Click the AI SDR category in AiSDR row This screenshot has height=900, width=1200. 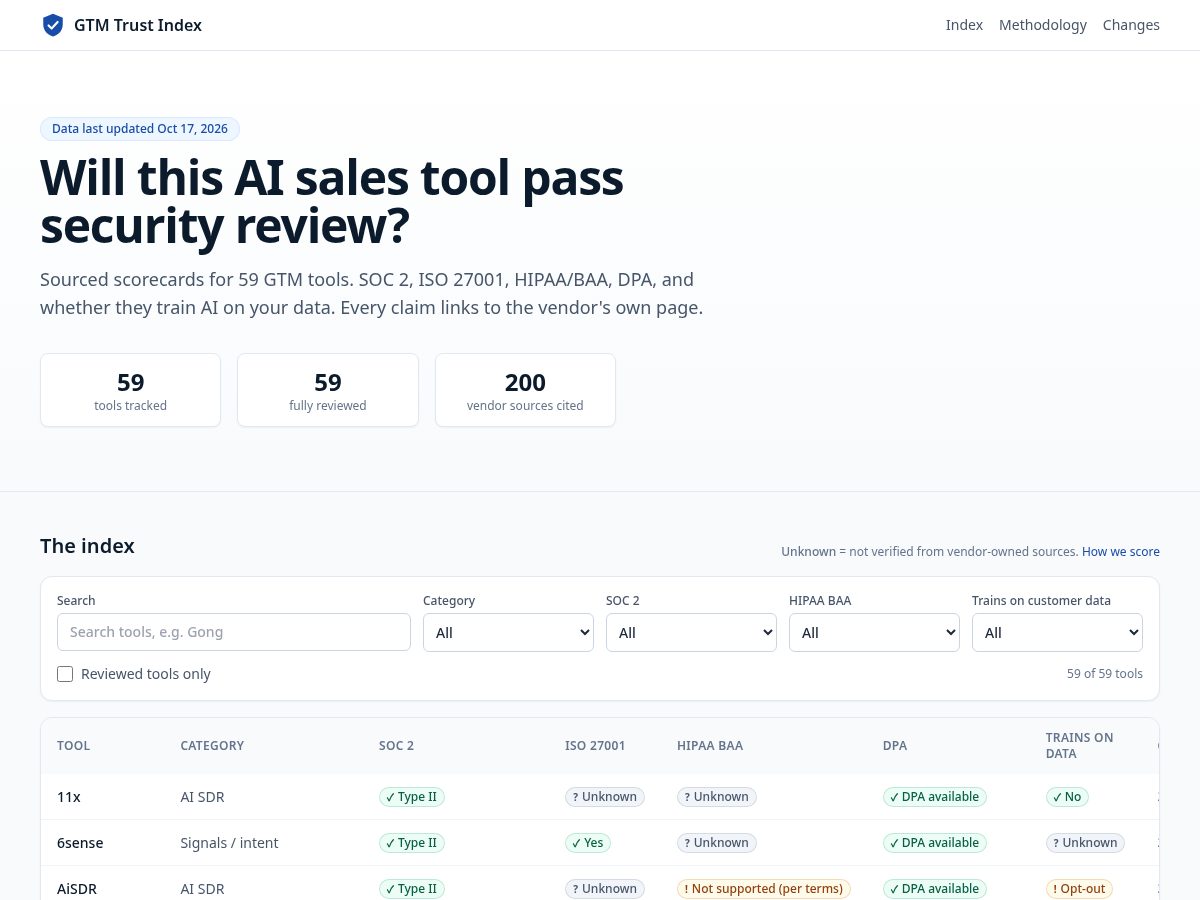[x=203, y=889]
